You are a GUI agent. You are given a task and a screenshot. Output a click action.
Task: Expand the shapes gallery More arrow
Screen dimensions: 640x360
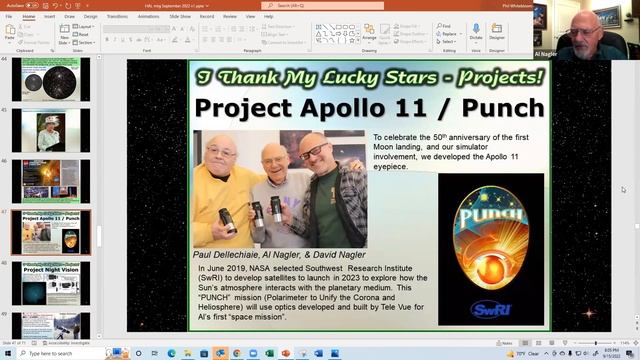pos(358,40)
